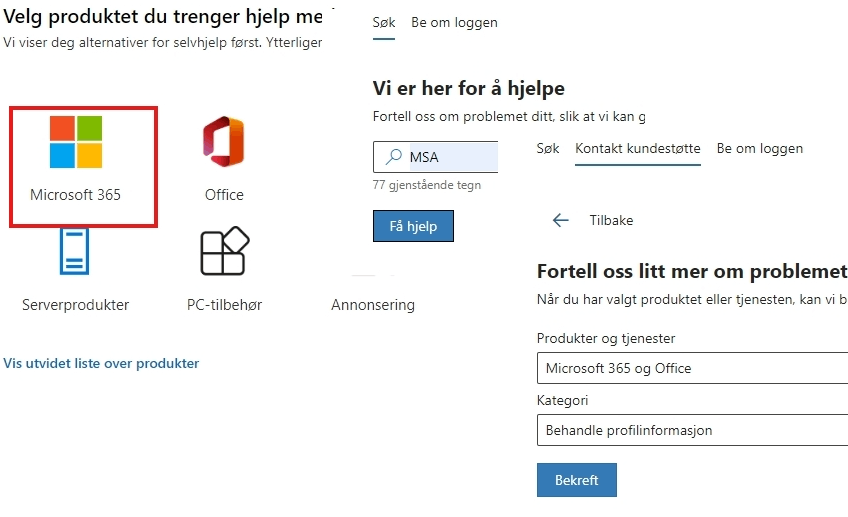Open the Produkter og tjenester dropdown

click(x=692, y=368)
